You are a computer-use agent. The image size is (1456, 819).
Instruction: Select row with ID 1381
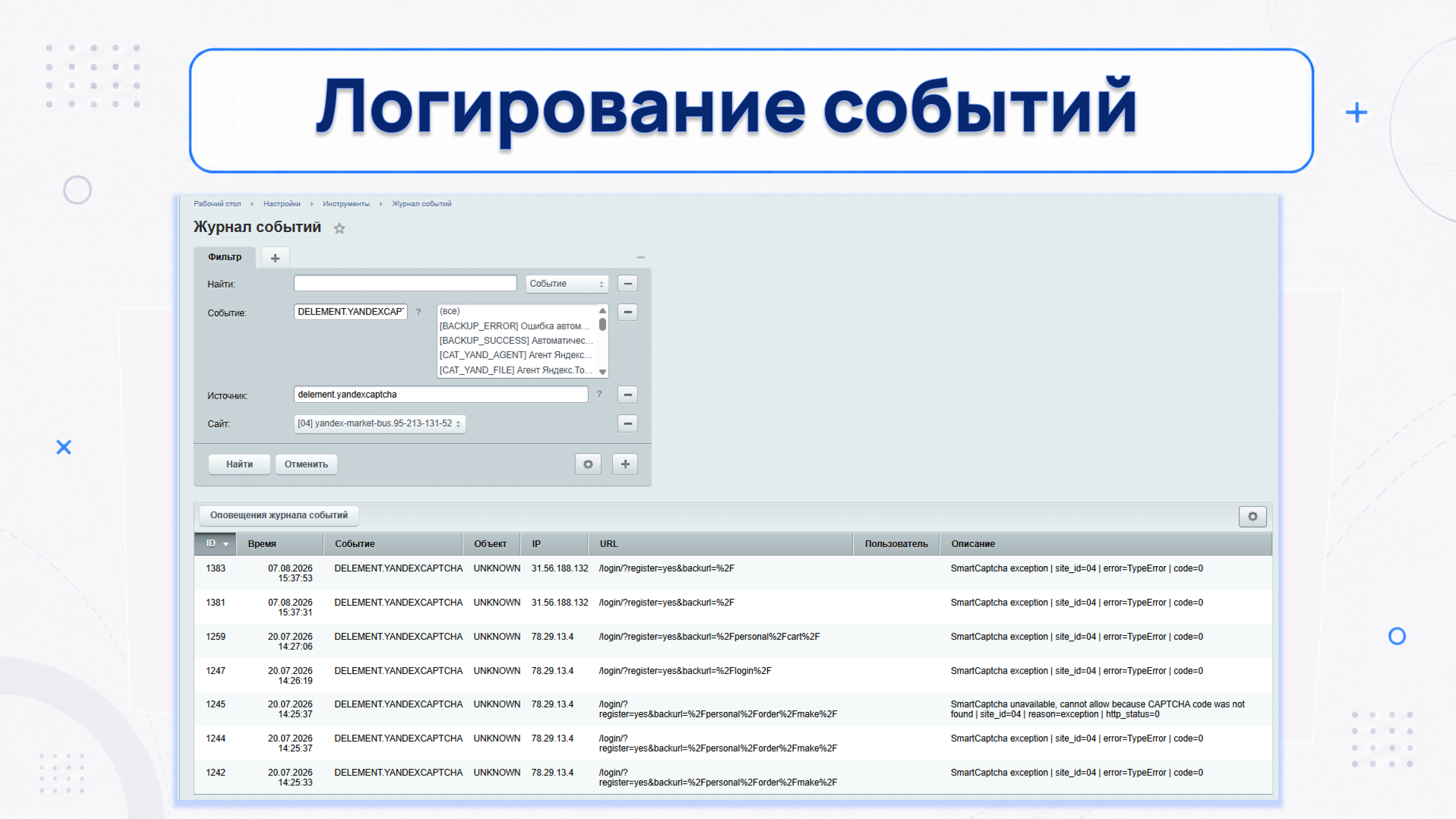[732, 607]
